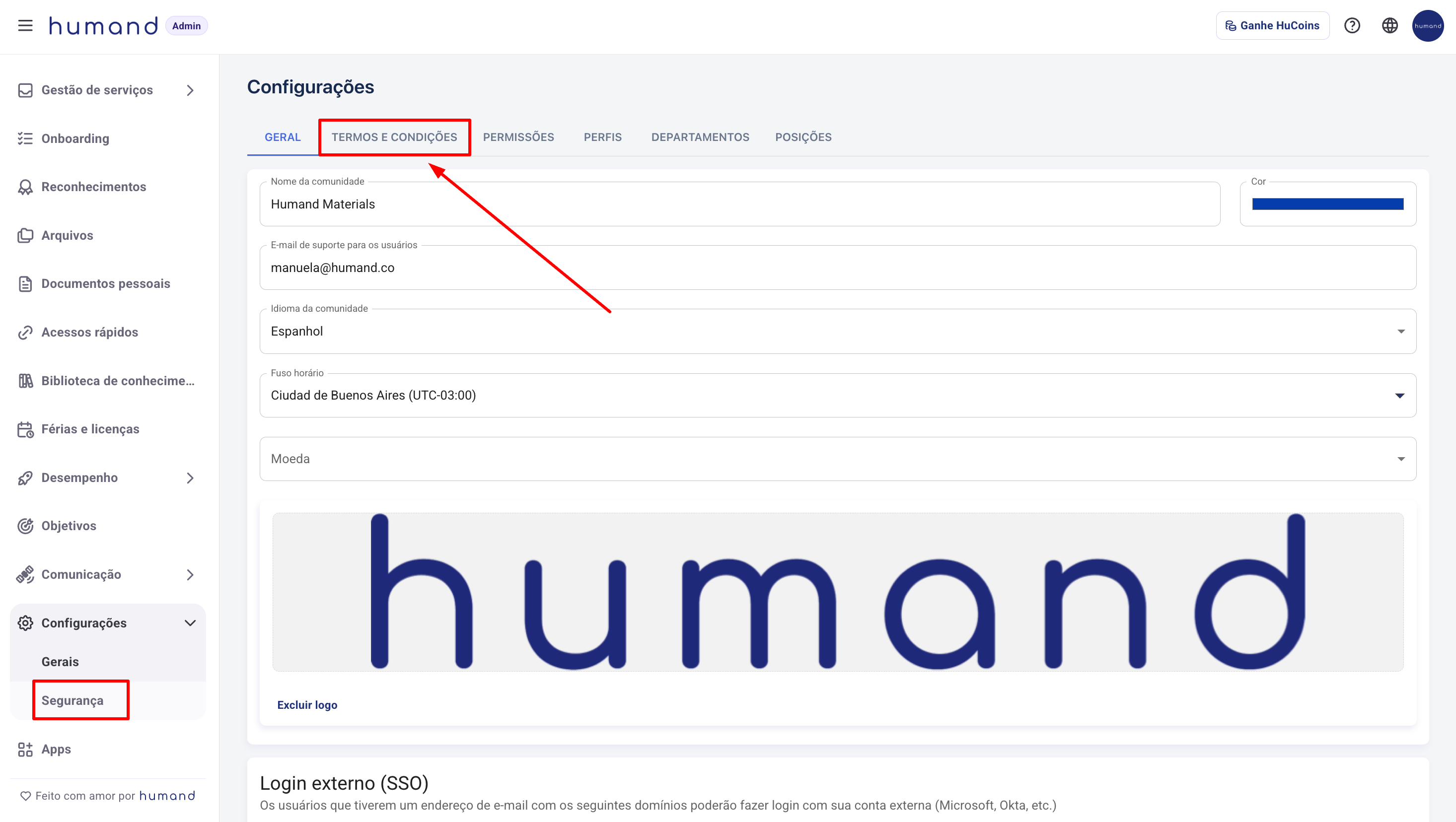Click the humand link in sidebar footer
1456x822 pixels.
[167, 796]
